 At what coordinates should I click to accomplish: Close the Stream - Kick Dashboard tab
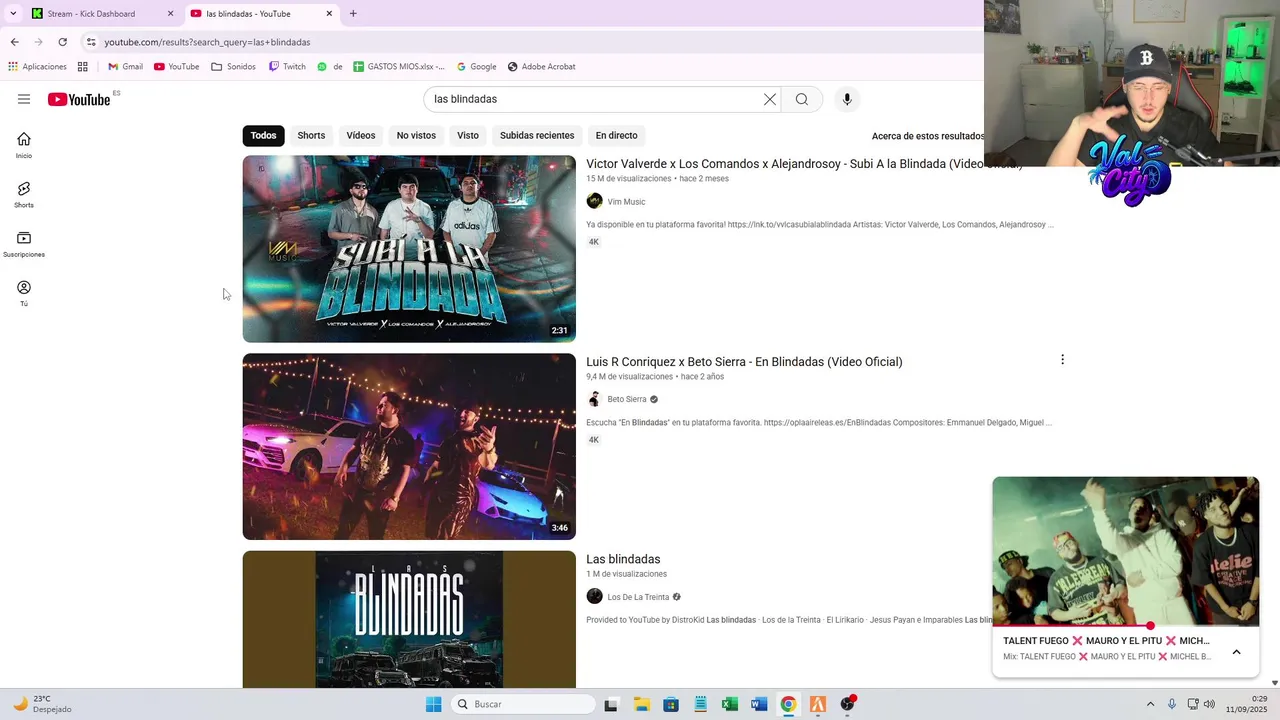[x=170, y=13]
